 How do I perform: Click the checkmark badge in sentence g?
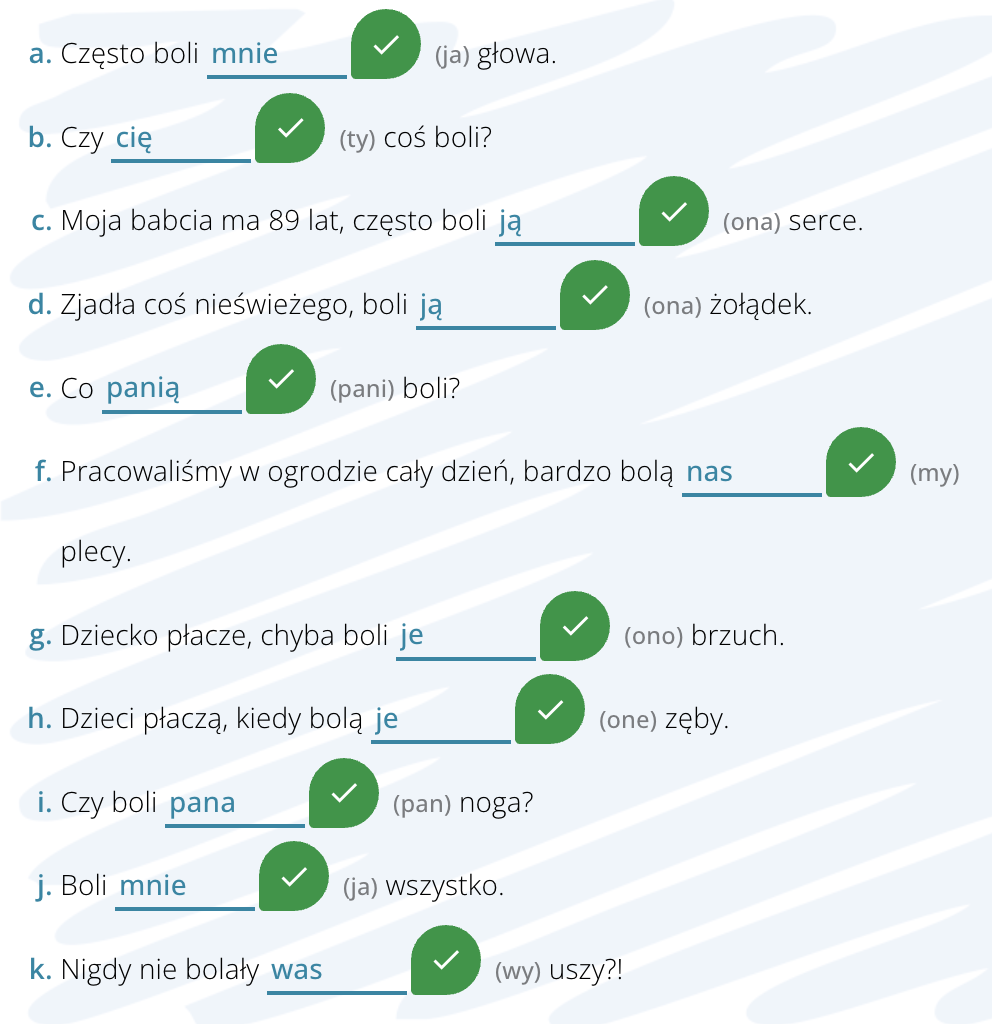pyautogui.click(x=575, y=626)
